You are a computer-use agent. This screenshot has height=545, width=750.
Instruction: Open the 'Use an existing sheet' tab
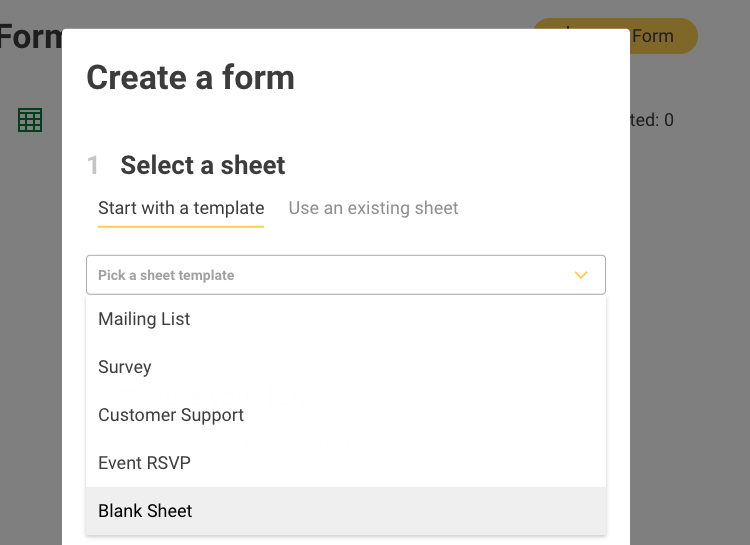point(373,208)
